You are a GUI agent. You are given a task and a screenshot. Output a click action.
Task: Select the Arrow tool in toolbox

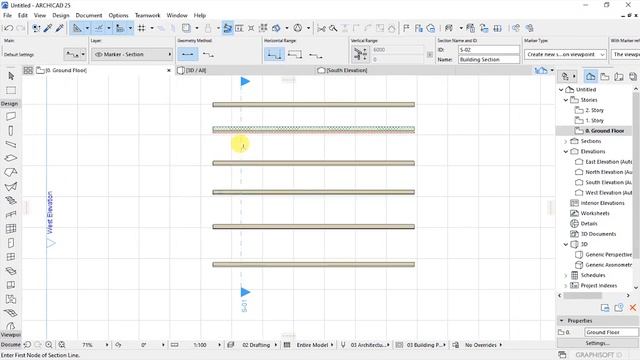(11, 76)
